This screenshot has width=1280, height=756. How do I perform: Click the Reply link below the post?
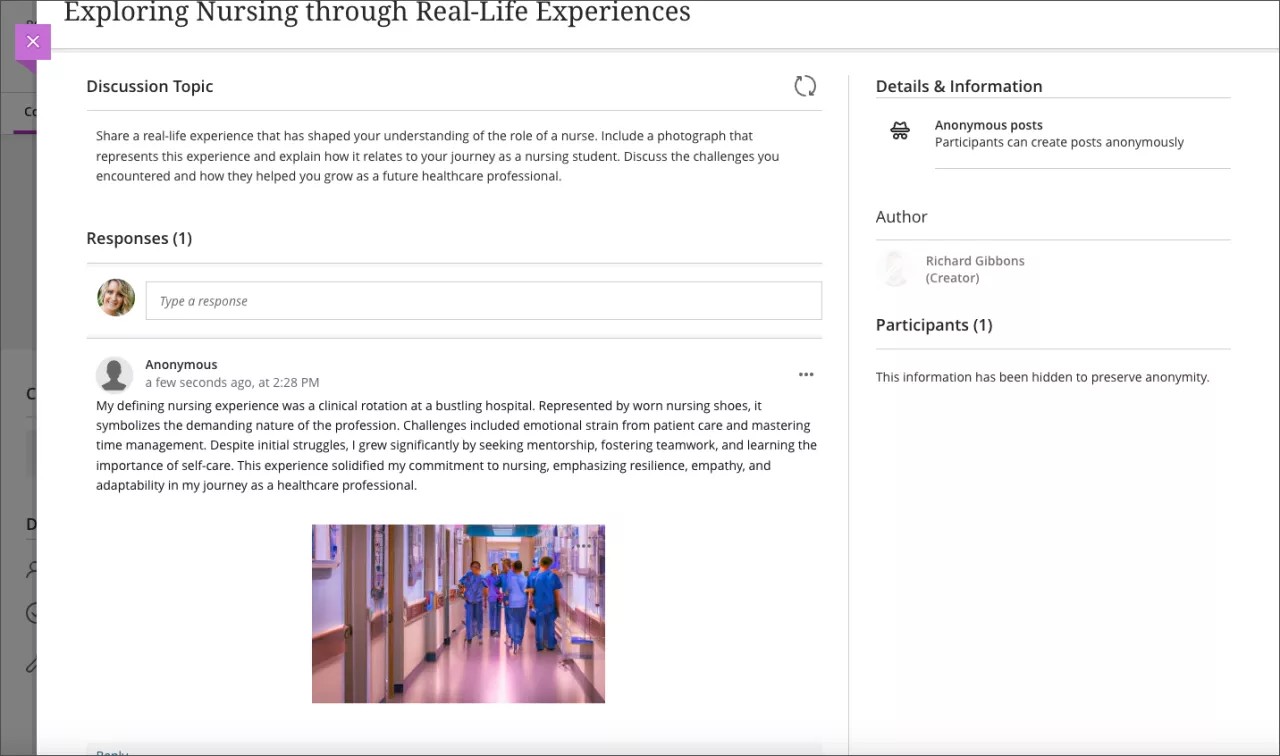(x=112, y=751)
